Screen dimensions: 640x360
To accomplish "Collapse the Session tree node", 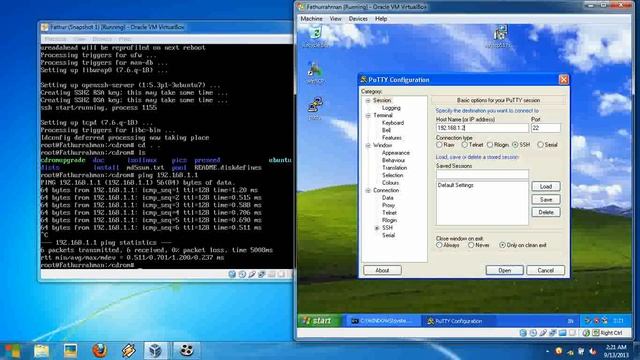I will tap(368, 100).
